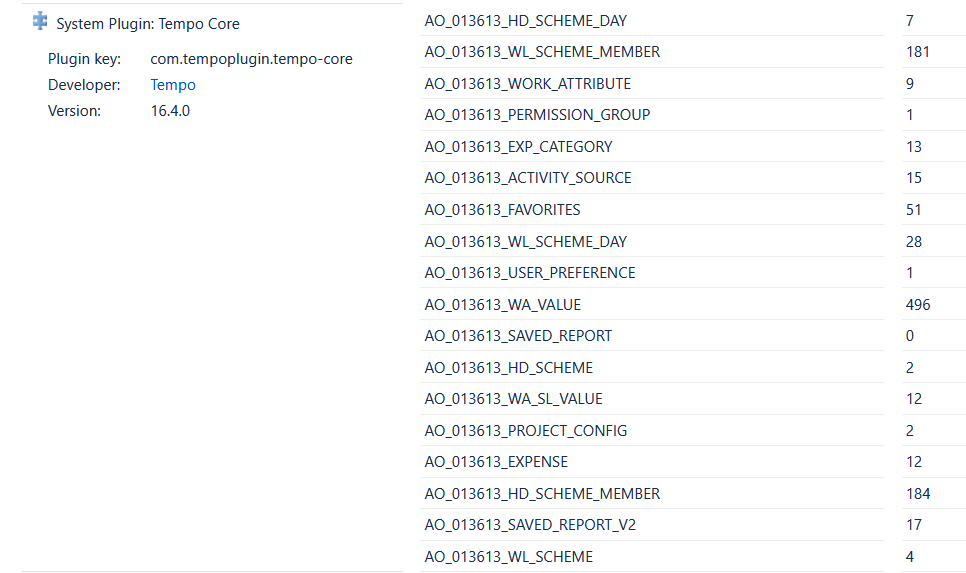Screen dimensions: 966x573
Task: Open the Tempo developer link
Action: 173,85
